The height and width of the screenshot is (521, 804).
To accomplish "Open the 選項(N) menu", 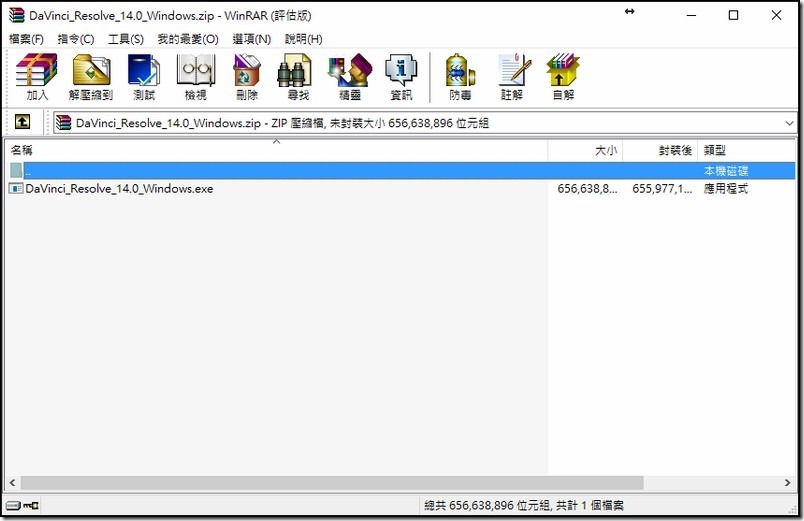I will (251, 39).
